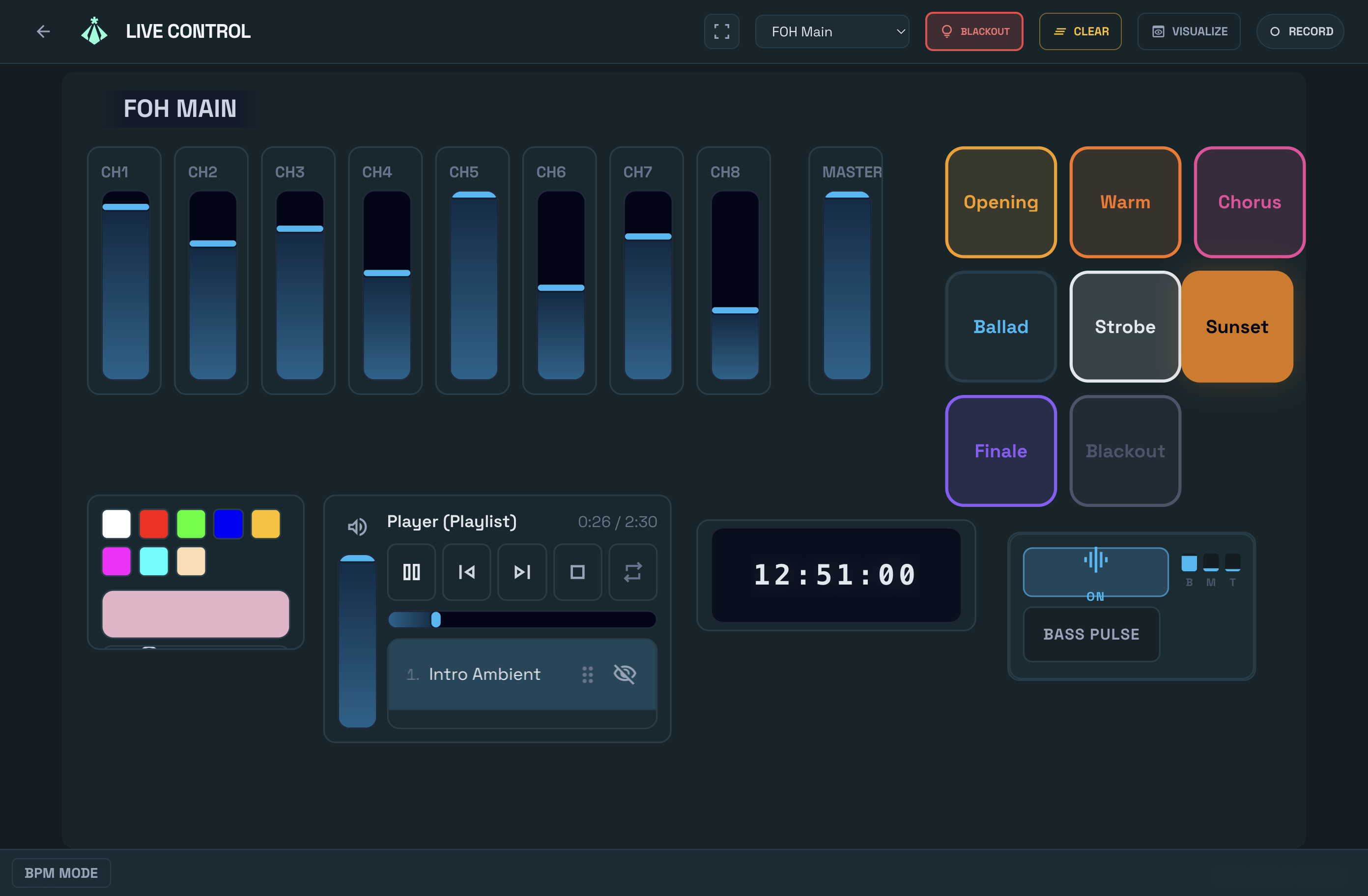Open BPM MODE in bottom bar
Viewport: 1368px width, 896px height.
pos(61,873)
